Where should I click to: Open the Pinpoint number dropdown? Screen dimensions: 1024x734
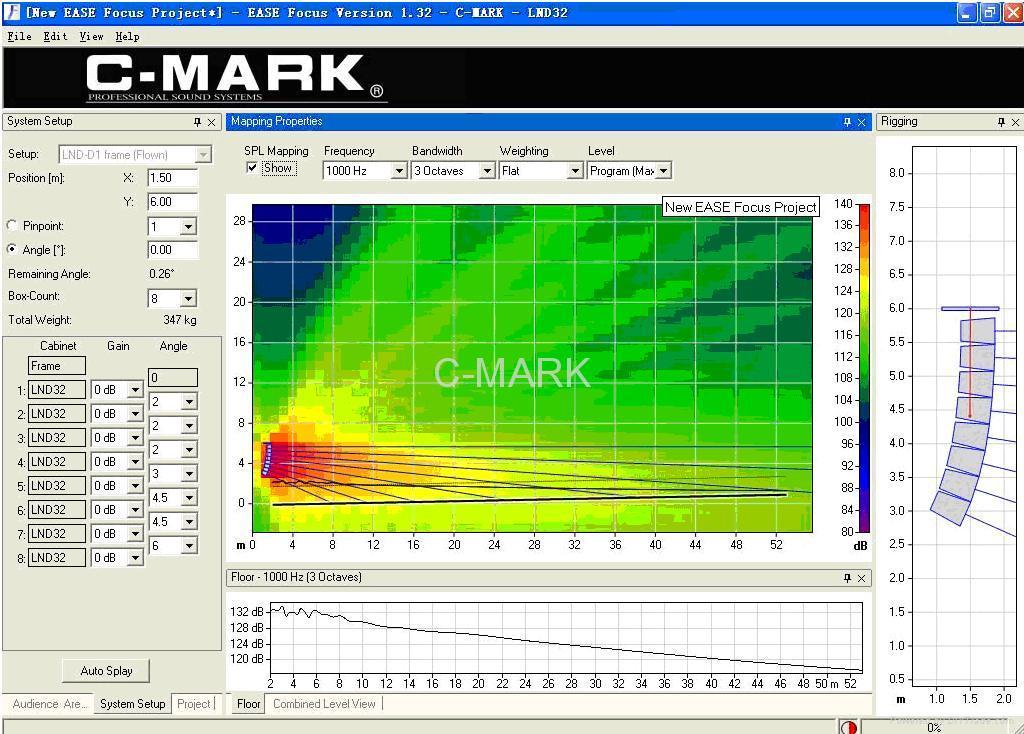coord(188,227)
